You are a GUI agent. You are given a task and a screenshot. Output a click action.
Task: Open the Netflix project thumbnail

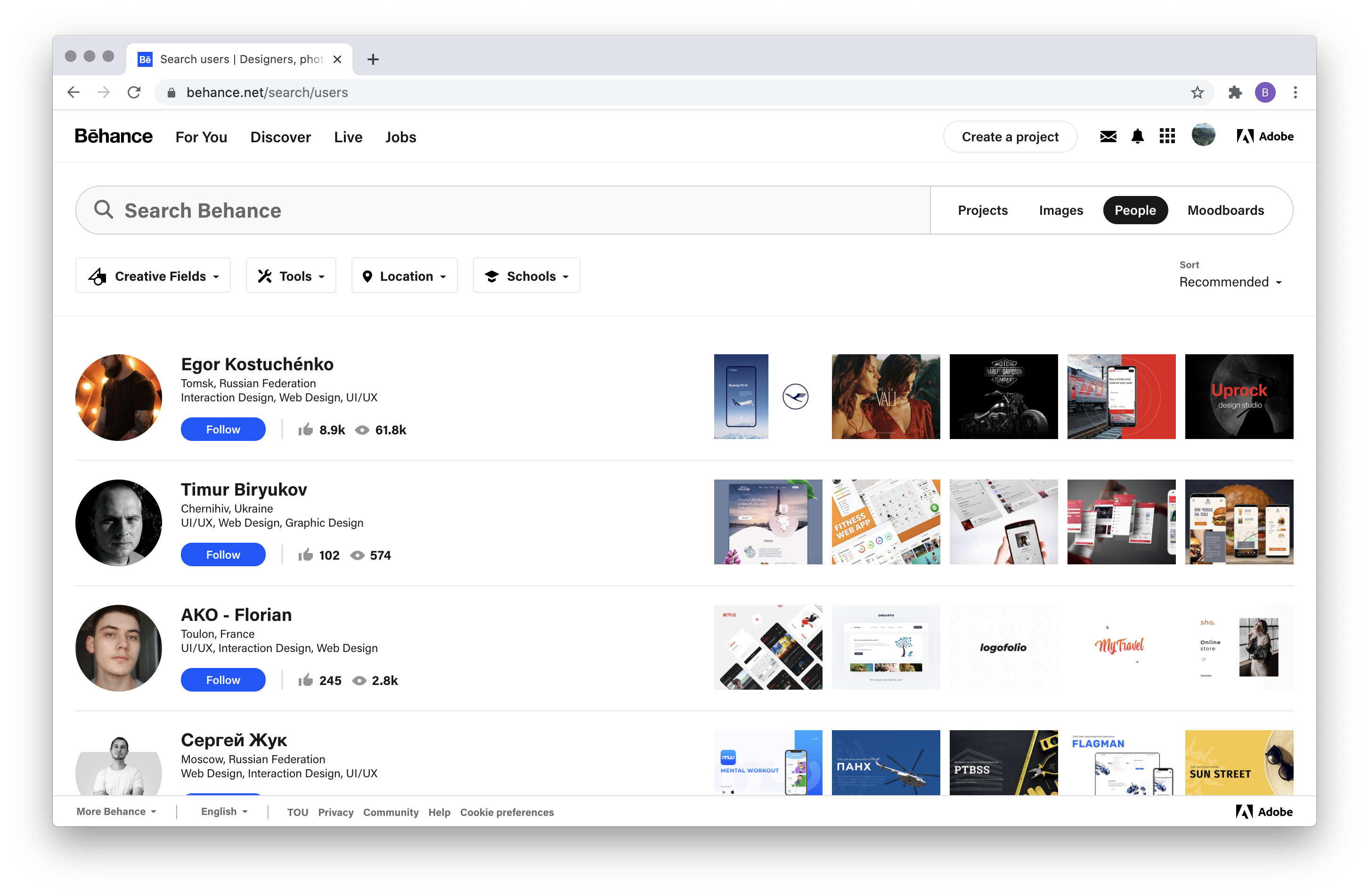click(x=768, y=648)
